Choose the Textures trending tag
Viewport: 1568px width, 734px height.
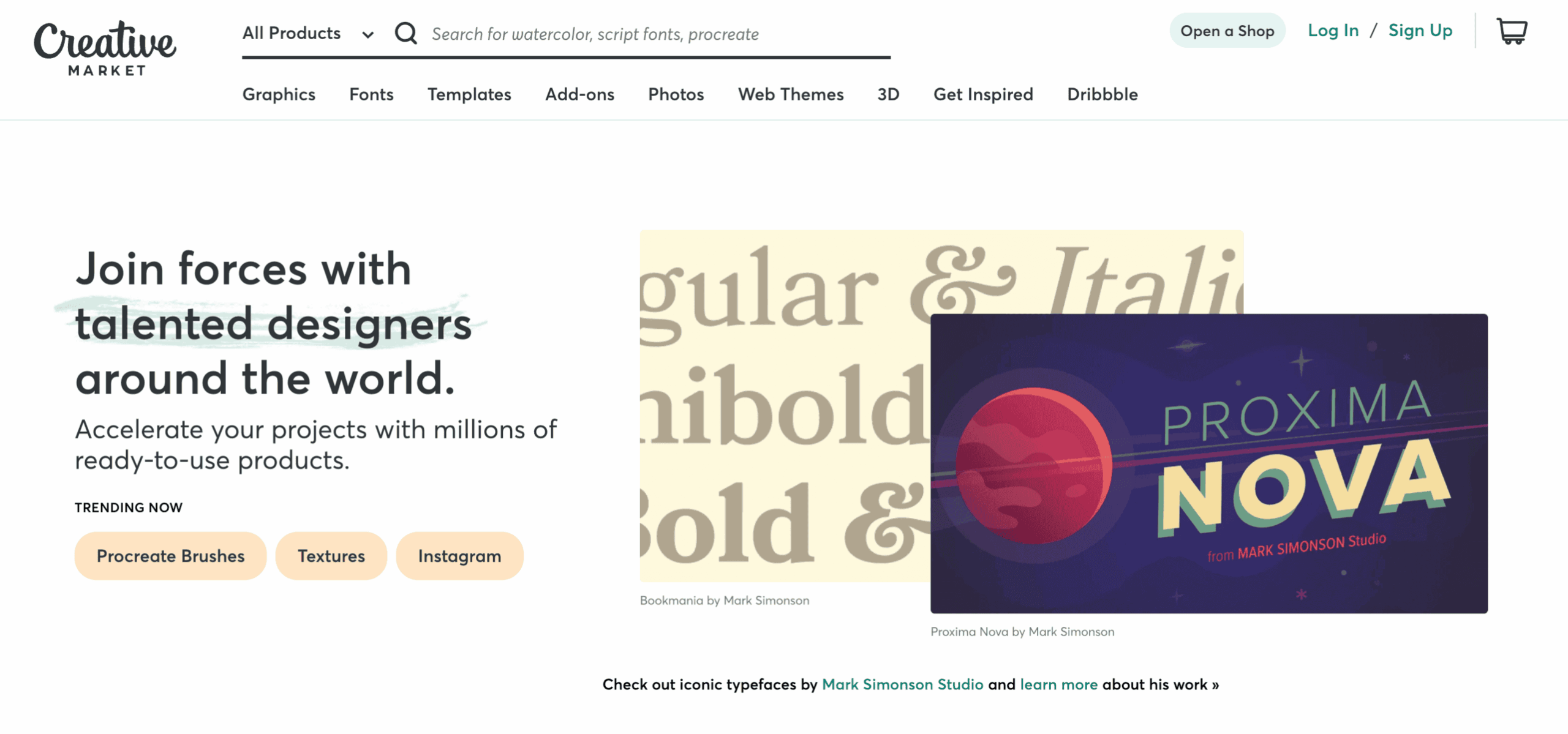tap(331, 556)
